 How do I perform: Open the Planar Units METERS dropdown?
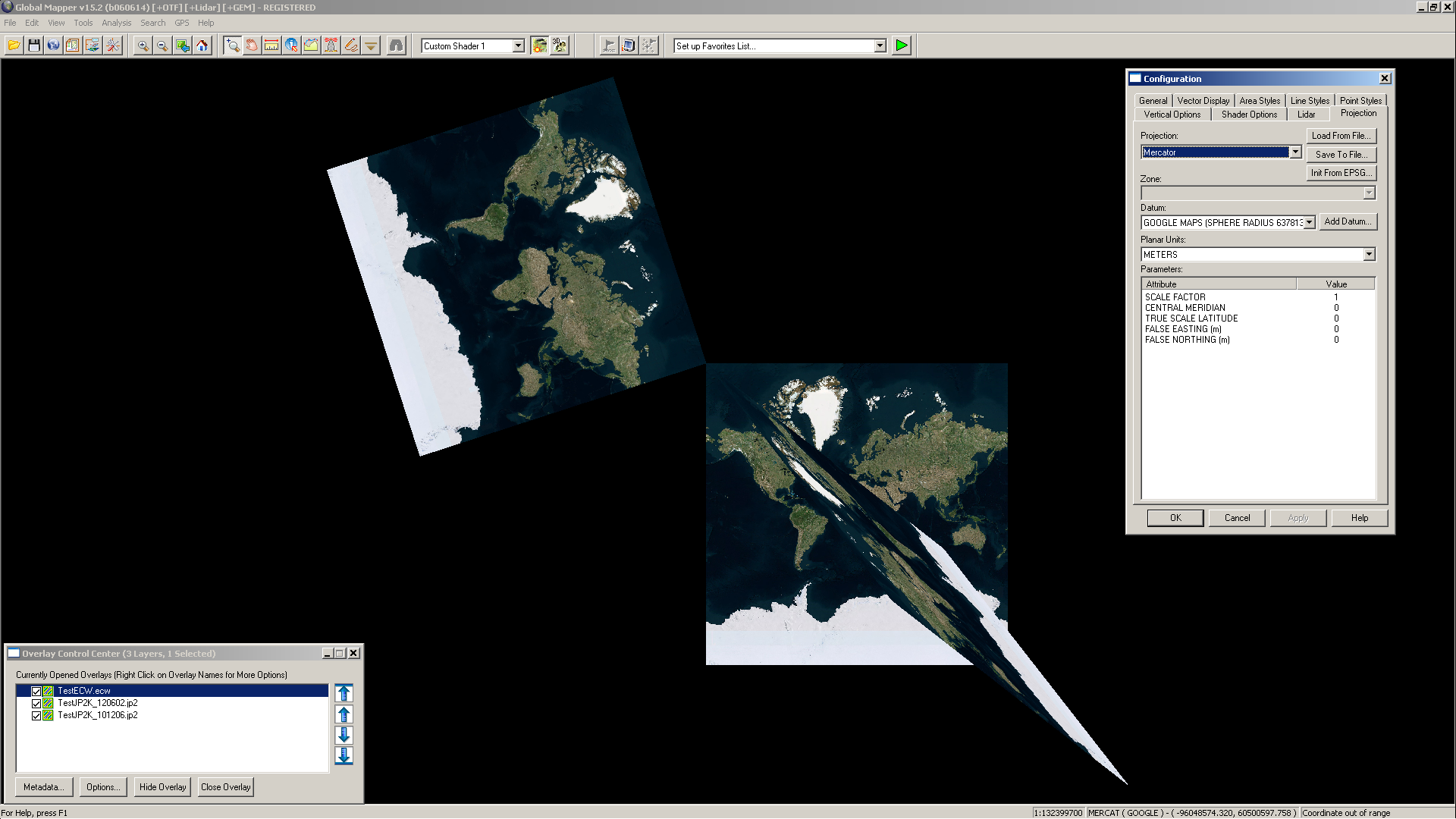(x=1369, y=255)
